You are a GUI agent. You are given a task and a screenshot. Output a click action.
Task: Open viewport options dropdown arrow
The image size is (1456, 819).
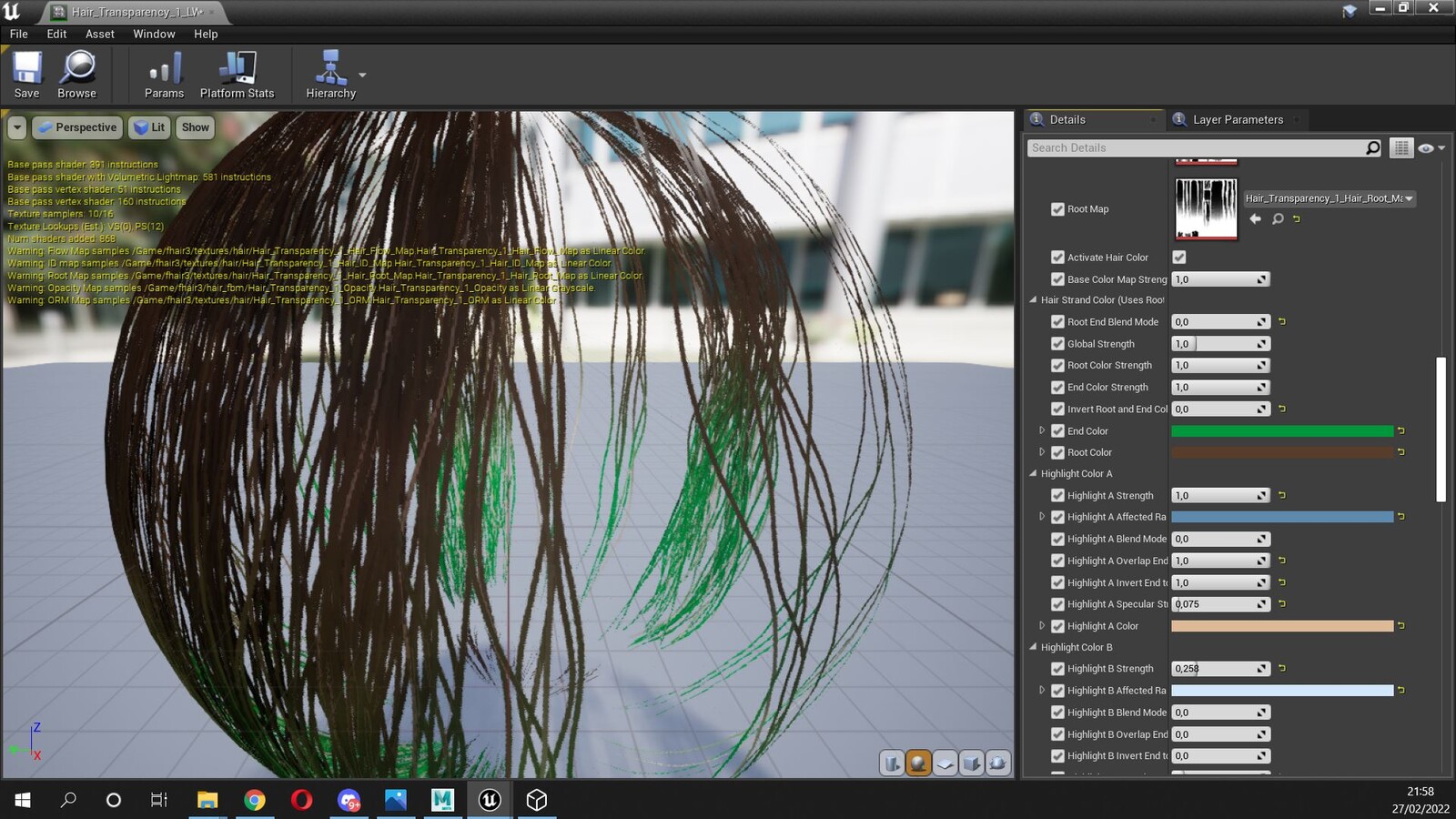(17, 127)
